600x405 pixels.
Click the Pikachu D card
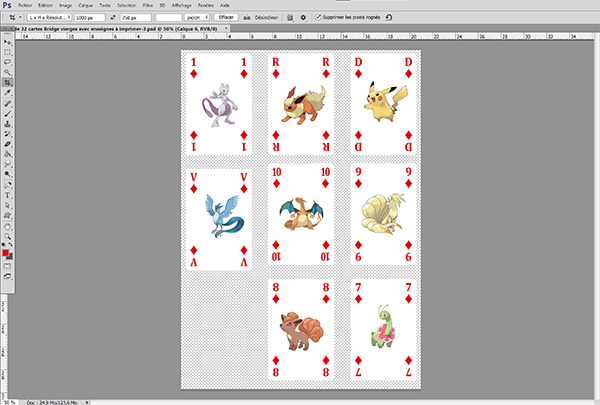383,105
